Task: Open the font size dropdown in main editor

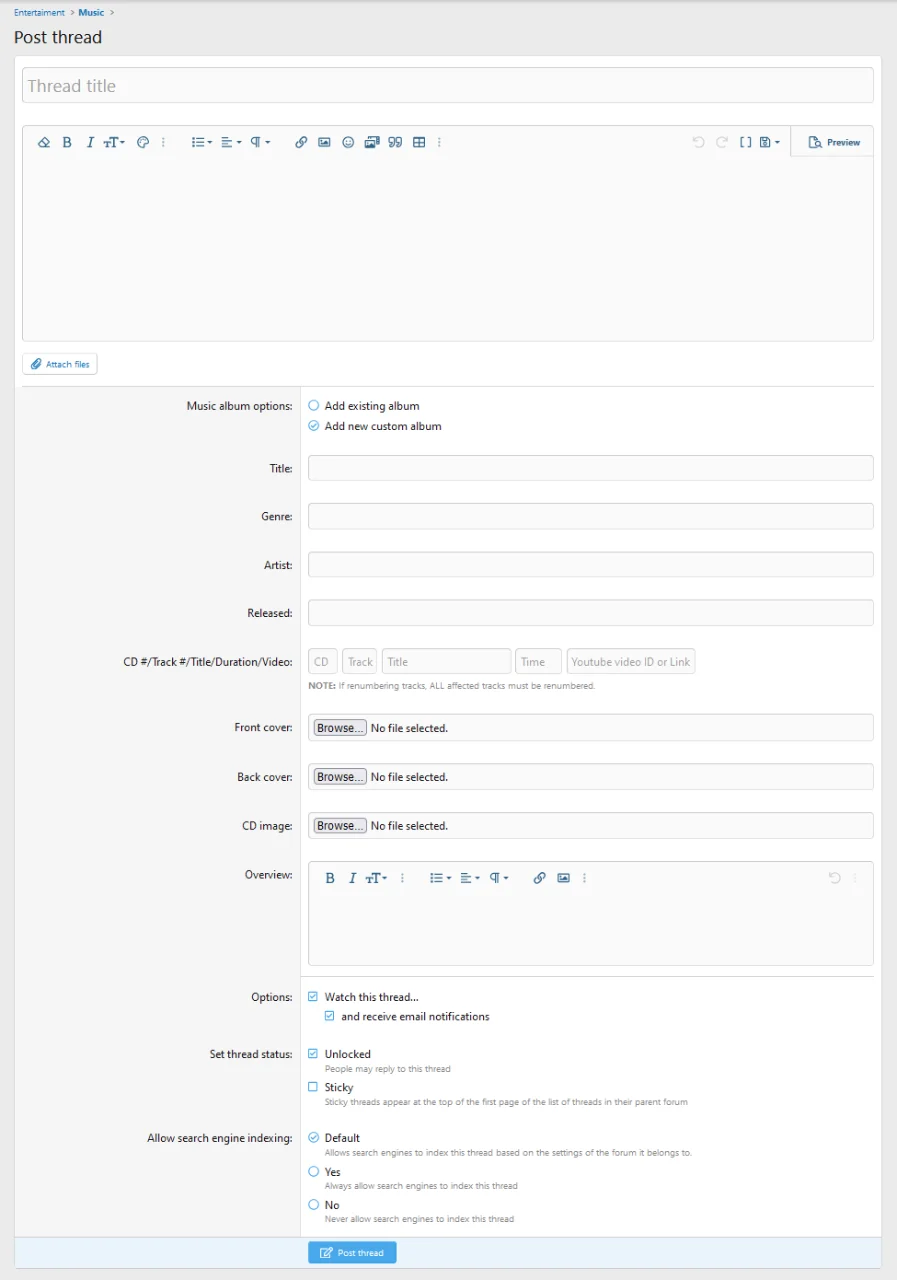Action: click(x=114, y=143)
